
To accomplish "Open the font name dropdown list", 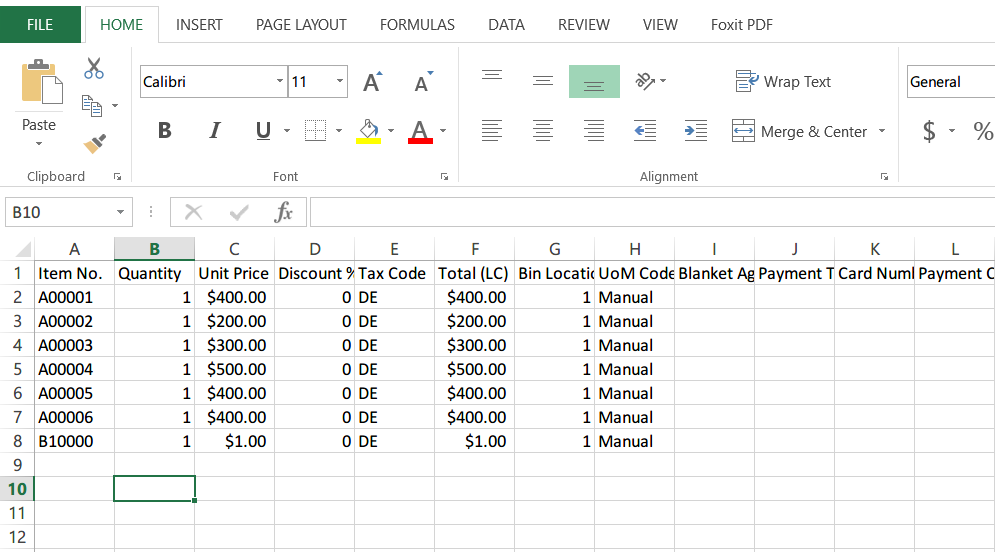I will (x=279, y=82).
